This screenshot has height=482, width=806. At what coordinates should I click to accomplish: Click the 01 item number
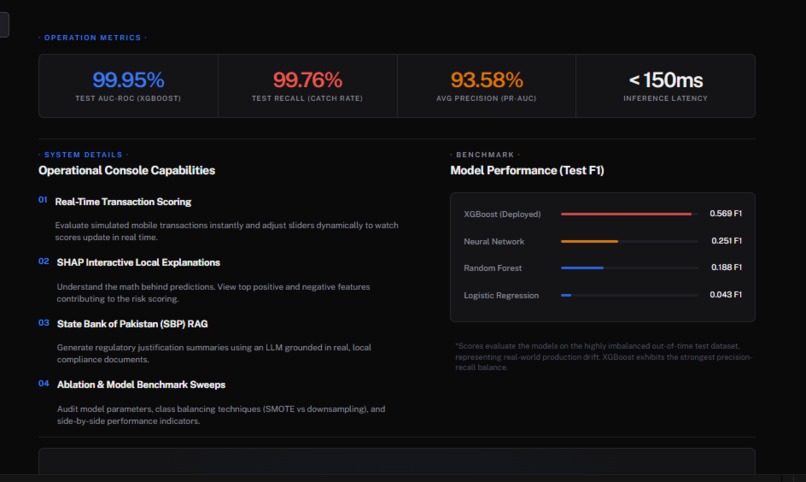pos(43,199)
